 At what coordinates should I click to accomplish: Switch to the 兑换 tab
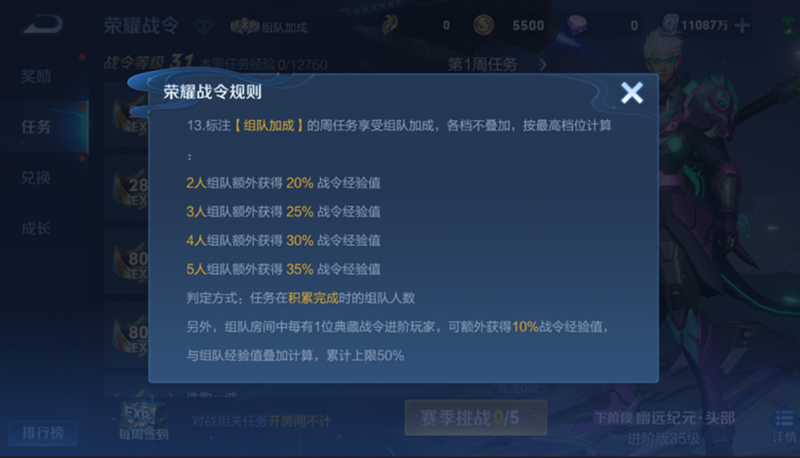36,177
